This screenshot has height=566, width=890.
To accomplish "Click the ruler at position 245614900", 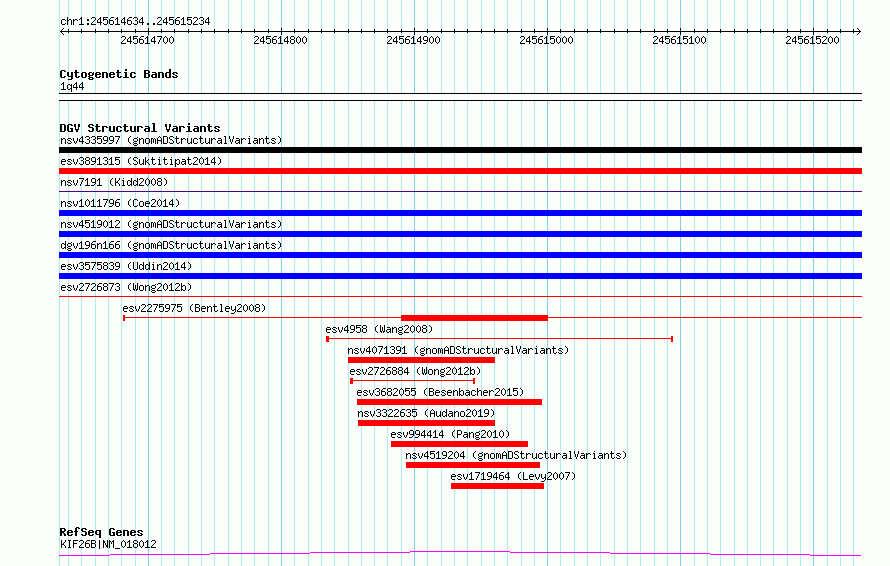I will [x=413, y=40].
